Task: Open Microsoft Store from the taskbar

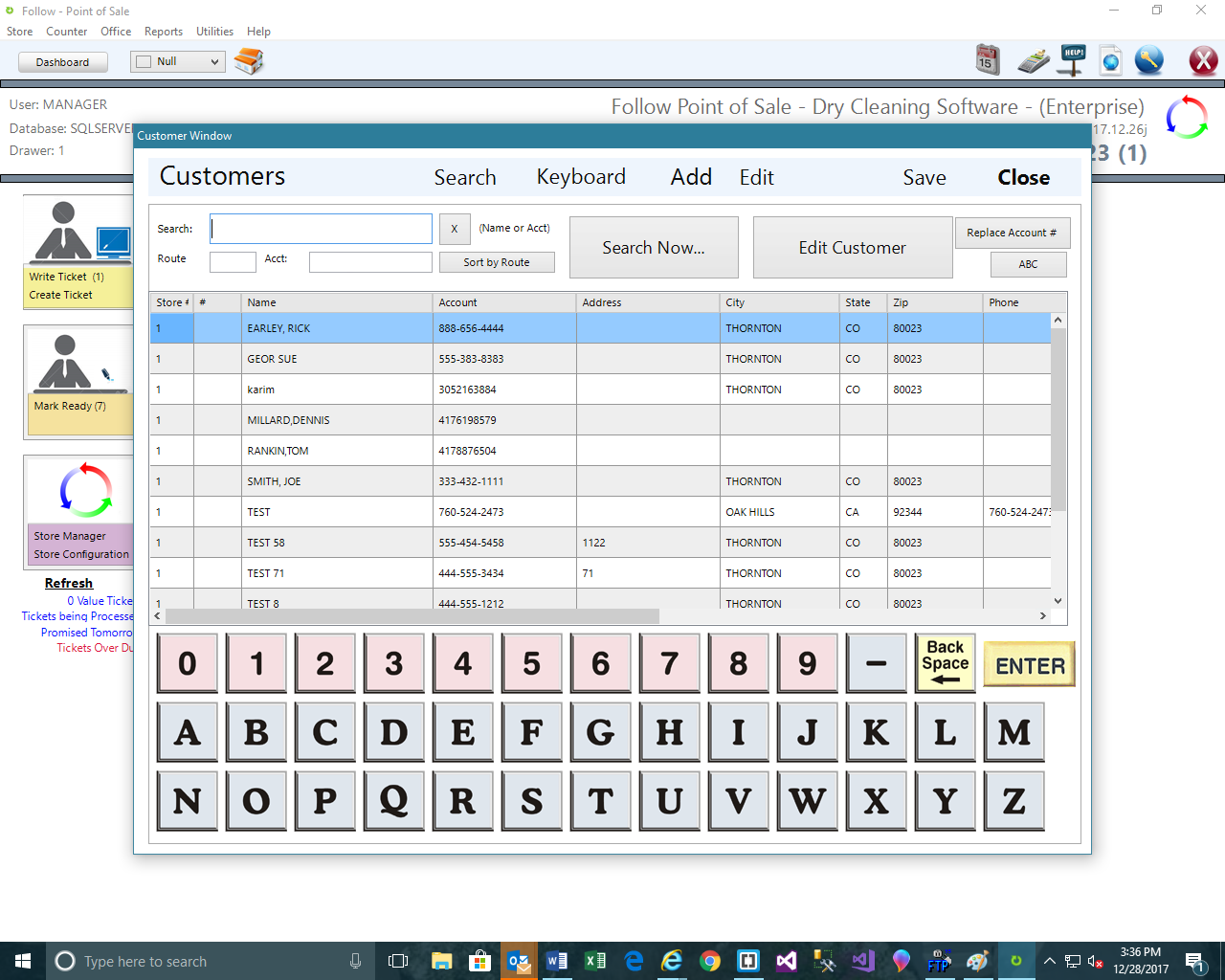Action: click(479, 961)
